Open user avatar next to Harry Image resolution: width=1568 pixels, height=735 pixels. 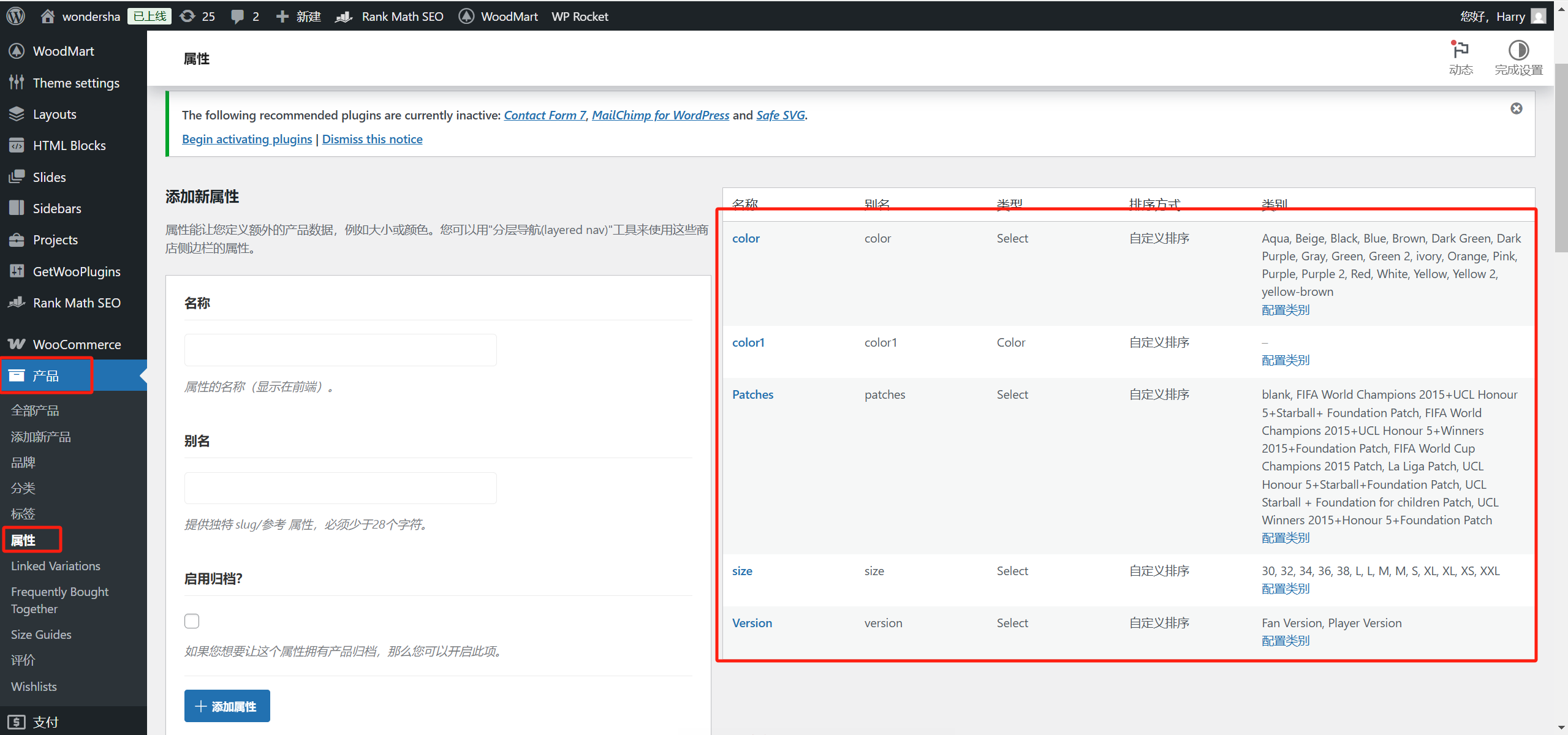pyautogui.click(x=1538, y=16)
